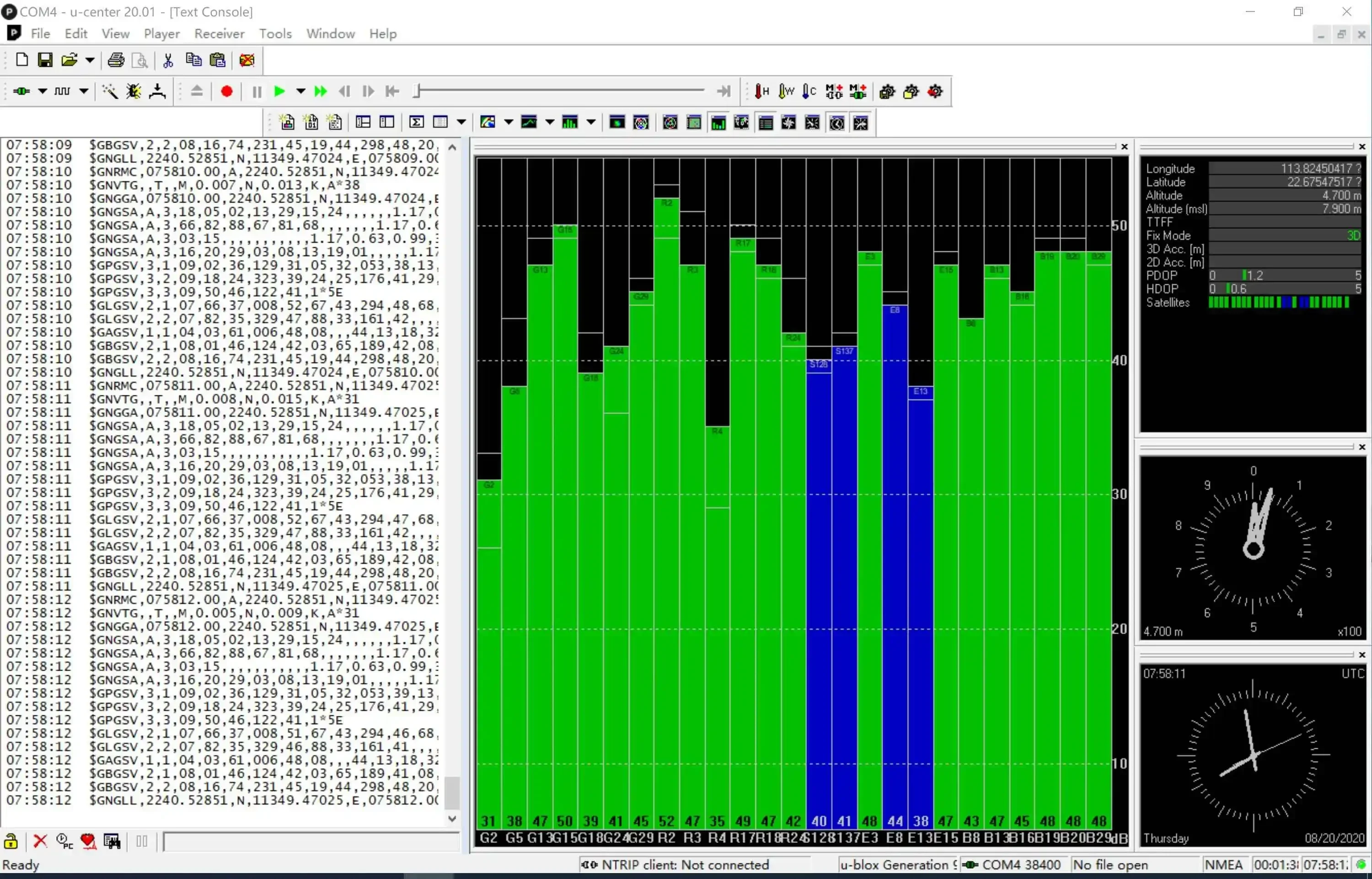This screenshot has width=1372, height=879.
Task: Click the coldstart 'C' thermometer icon
Action: 809,91
